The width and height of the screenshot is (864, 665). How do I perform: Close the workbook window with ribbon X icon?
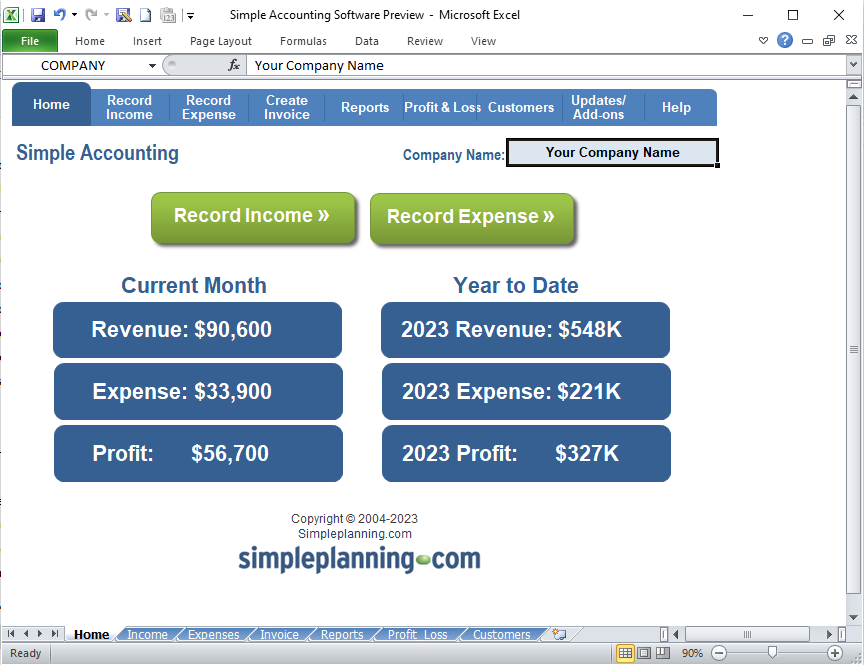click(851, 40)
